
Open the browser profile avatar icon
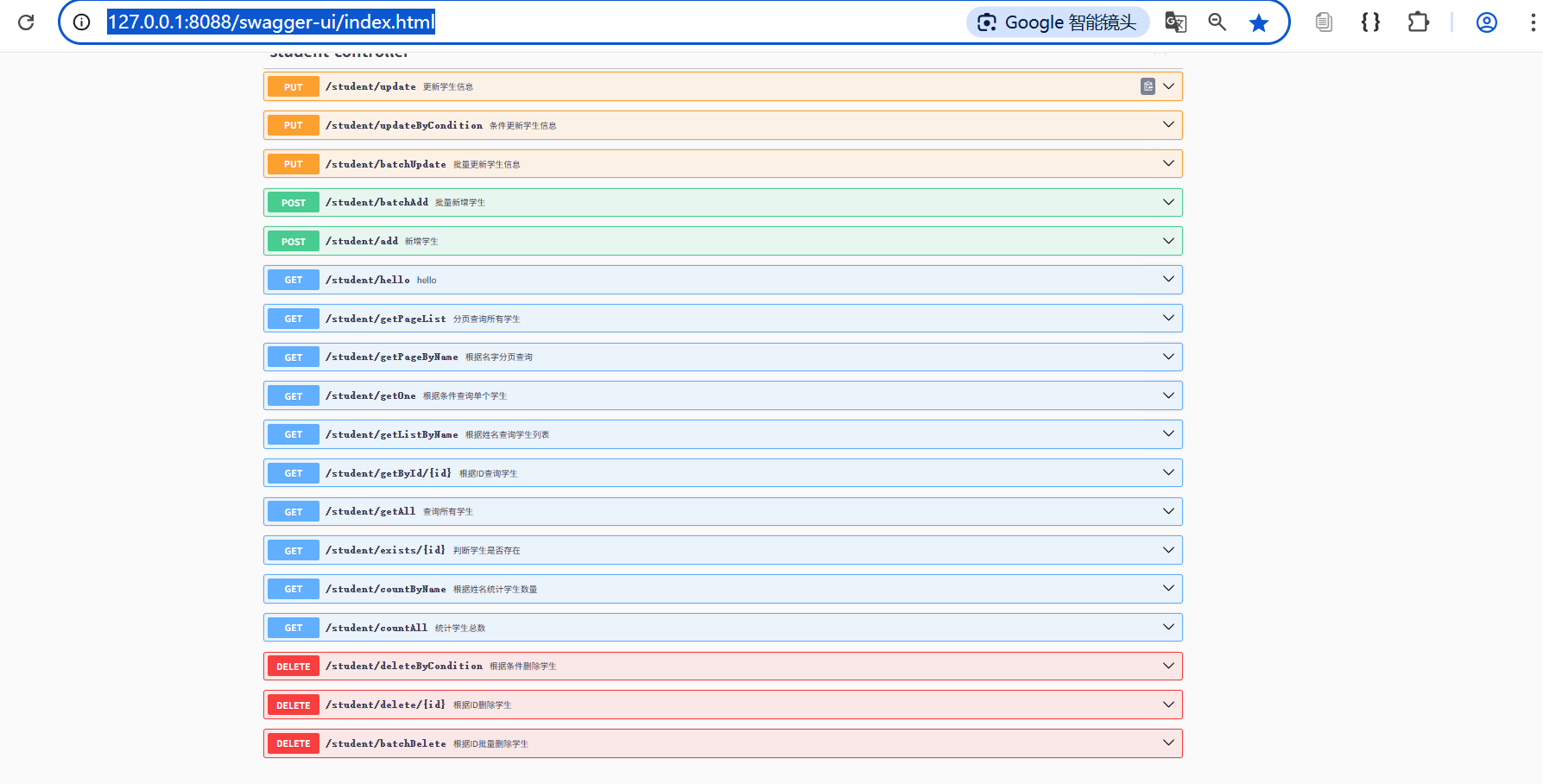pyautogui.click(x=1487, y=22)
